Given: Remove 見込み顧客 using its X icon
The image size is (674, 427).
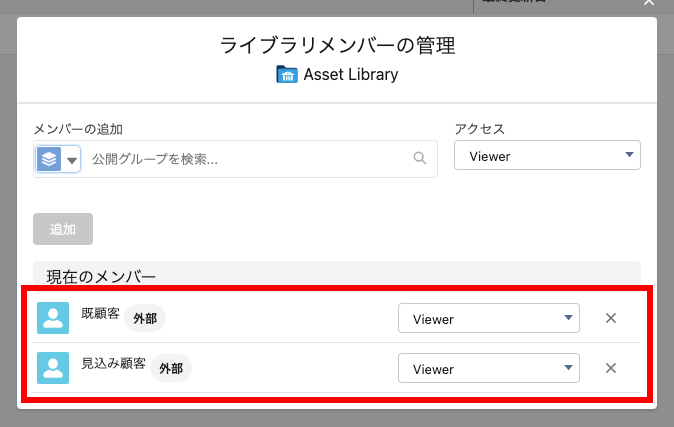Looking at the screenshot, I should [x=611, y=368].
